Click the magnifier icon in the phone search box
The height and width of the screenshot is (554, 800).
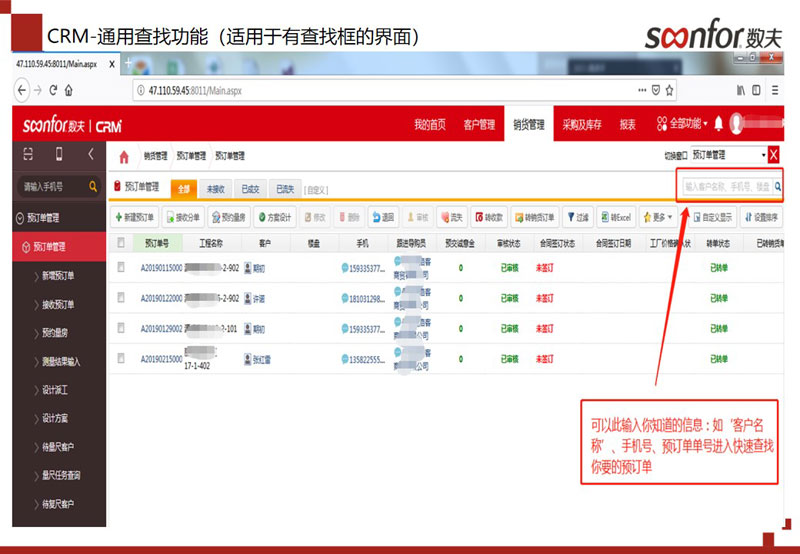point(94,187)
